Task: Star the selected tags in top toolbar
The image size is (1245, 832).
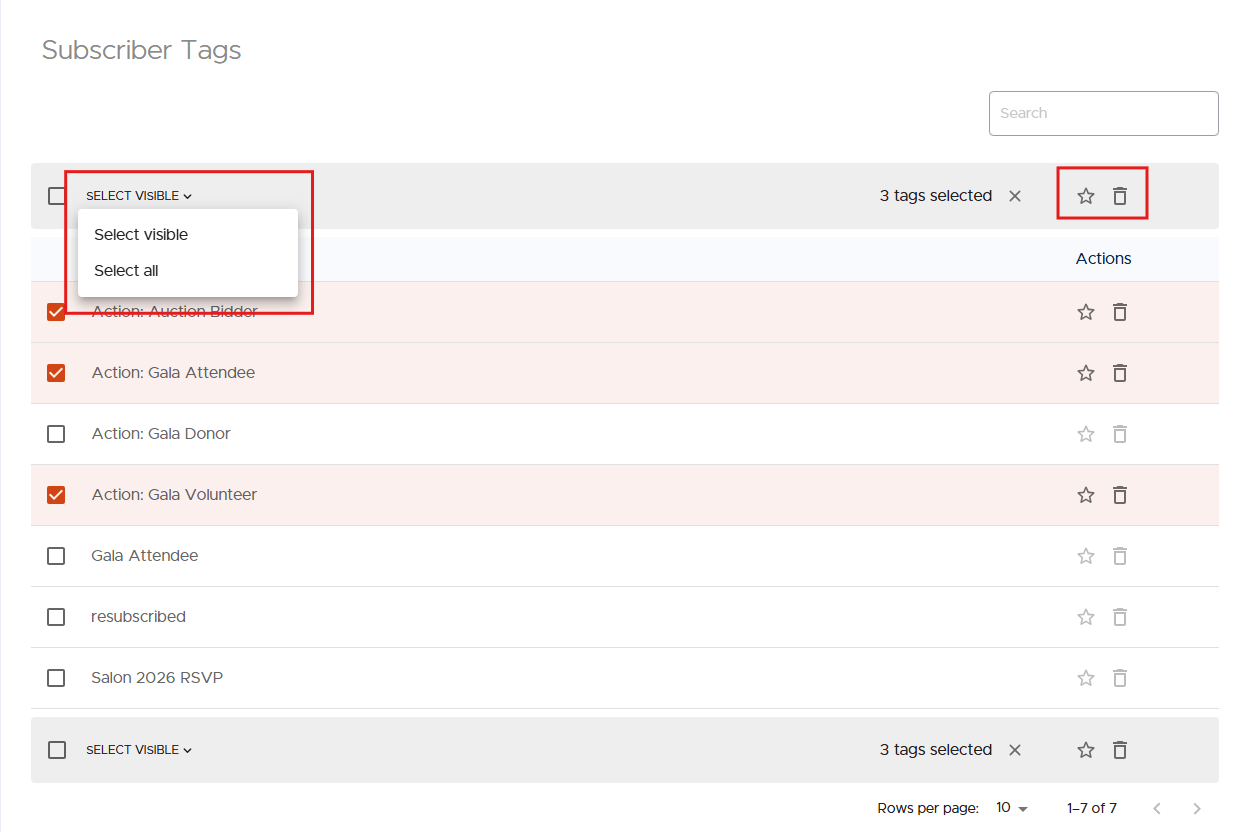Action: 1086,196
